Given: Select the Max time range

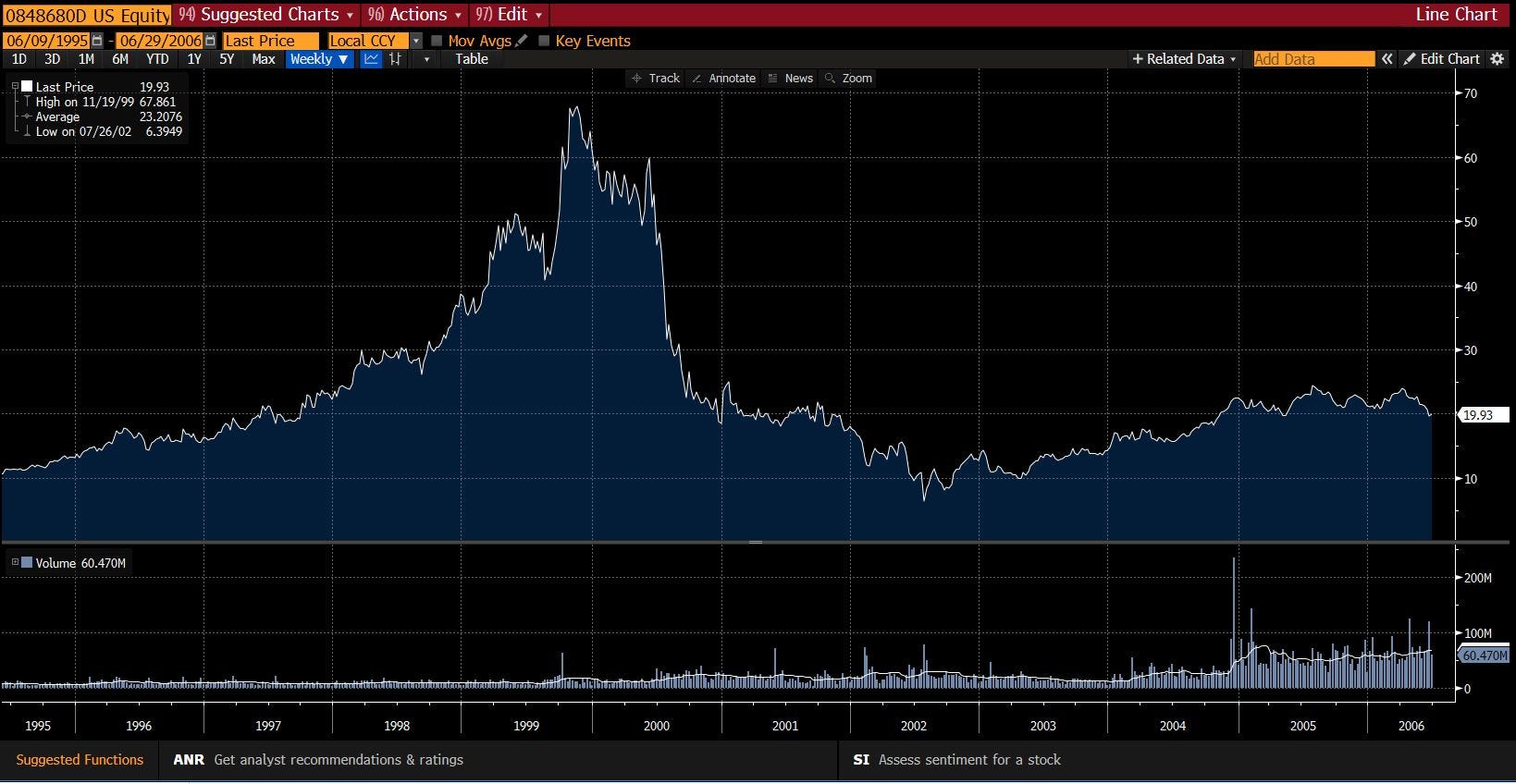Looking at the screenshot, I should 264,59.
